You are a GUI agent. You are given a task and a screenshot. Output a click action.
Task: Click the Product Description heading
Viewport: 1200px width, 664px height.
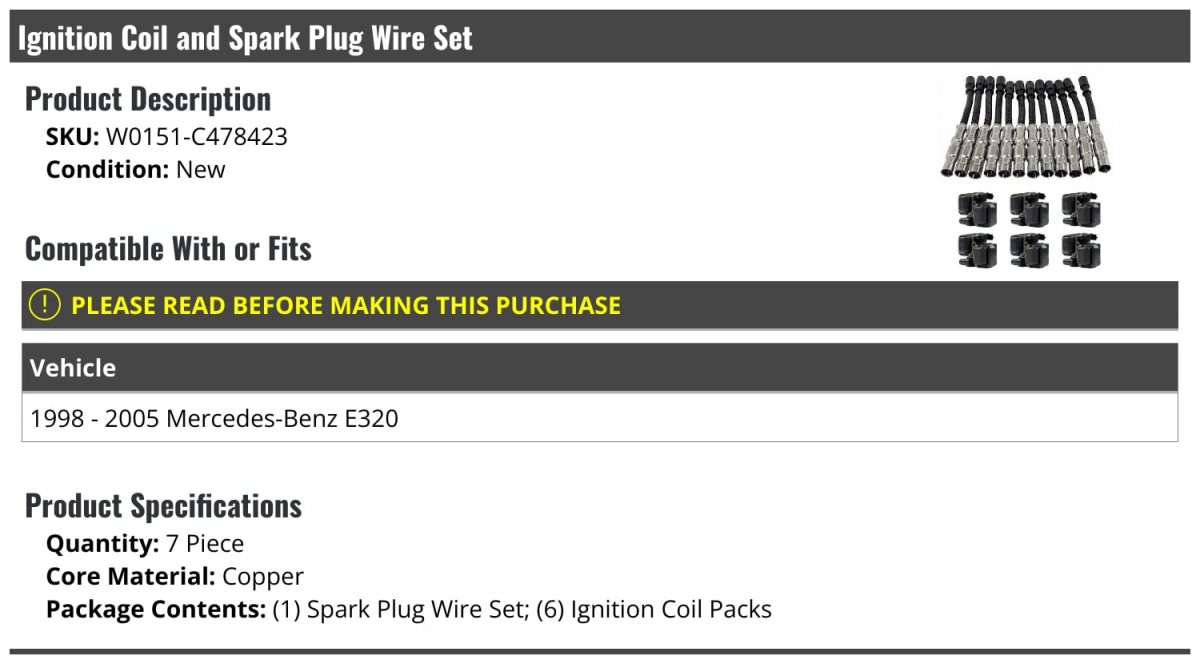coord(148,99)
